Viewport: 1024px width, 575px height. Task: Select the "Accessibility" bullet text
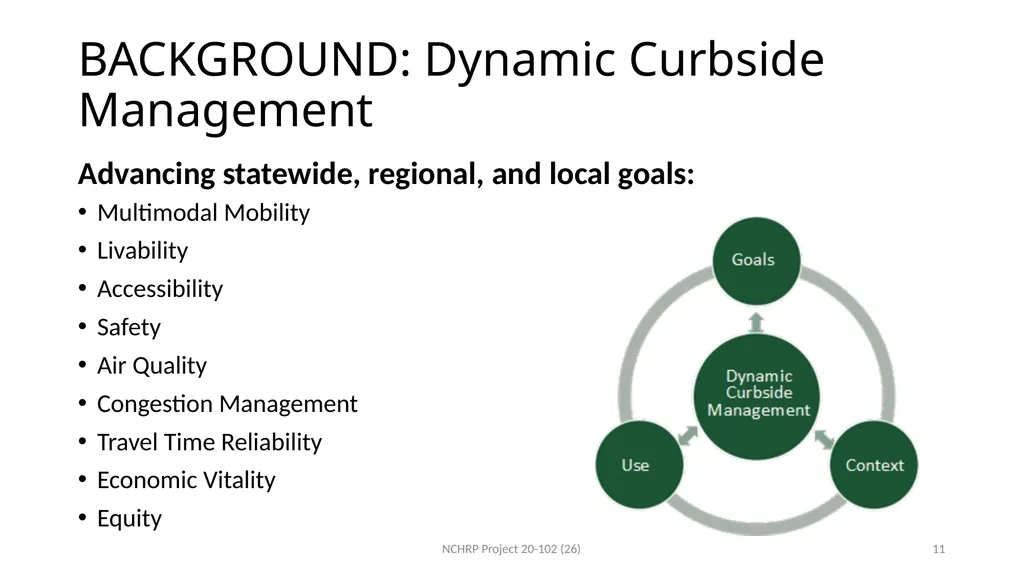pos(160,289)
